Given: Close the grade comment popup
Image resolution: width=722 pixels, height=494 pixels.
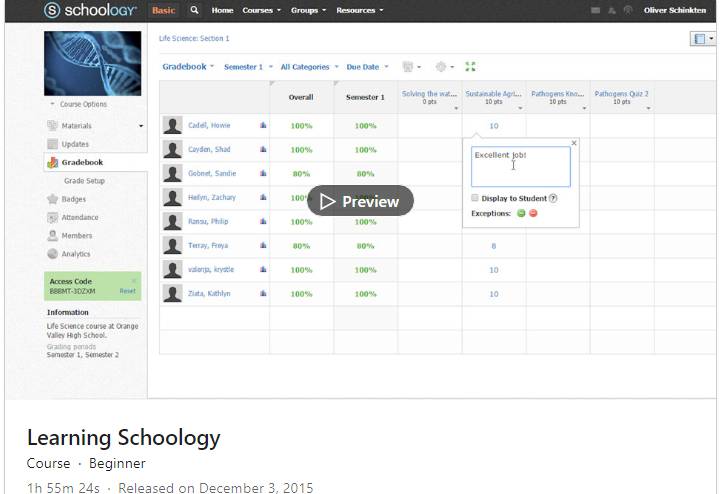Looking at the screenshot, I should click(x=574, y=143).
